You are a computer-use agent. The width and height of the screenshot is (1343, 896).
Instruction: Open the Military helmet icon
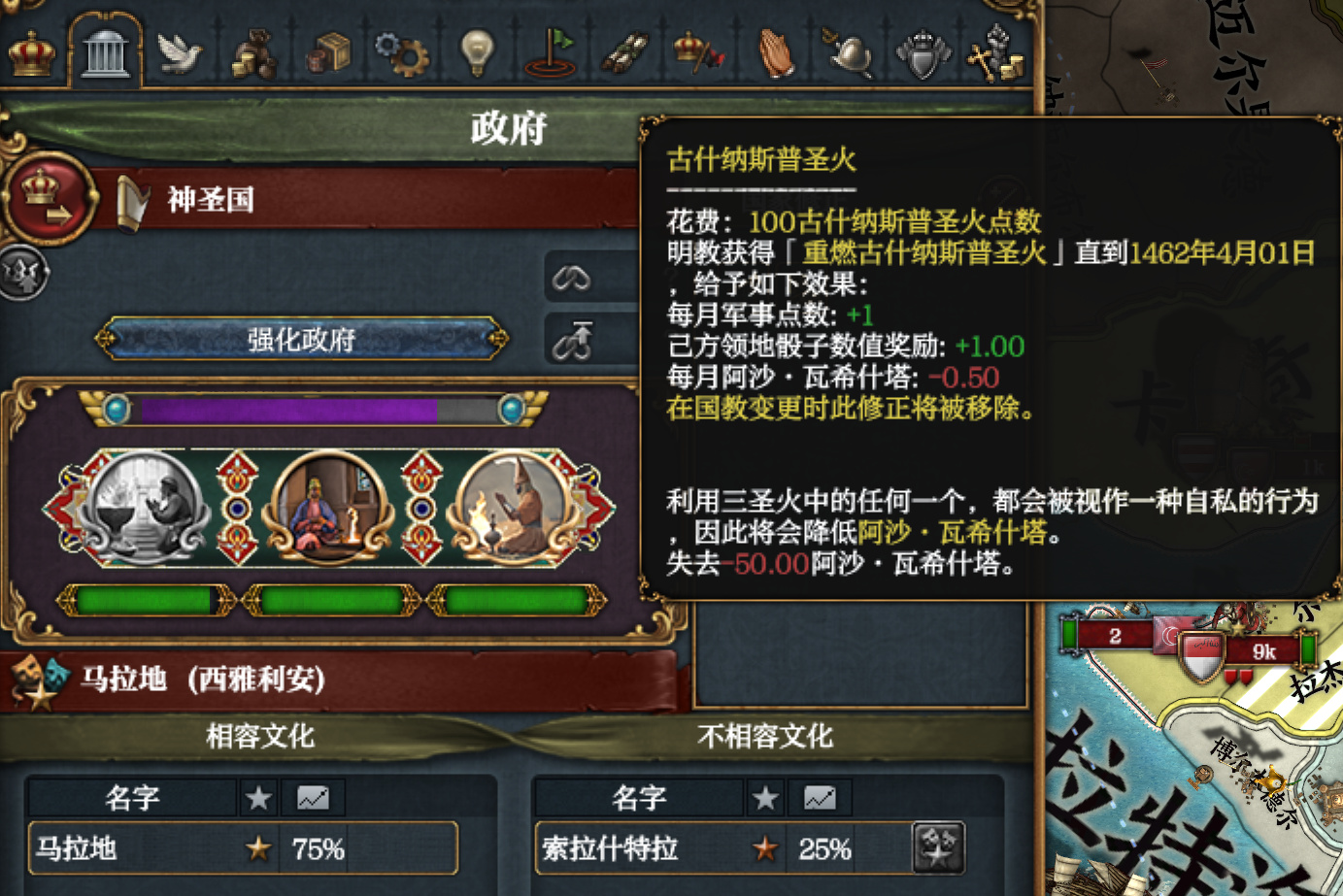849,52
